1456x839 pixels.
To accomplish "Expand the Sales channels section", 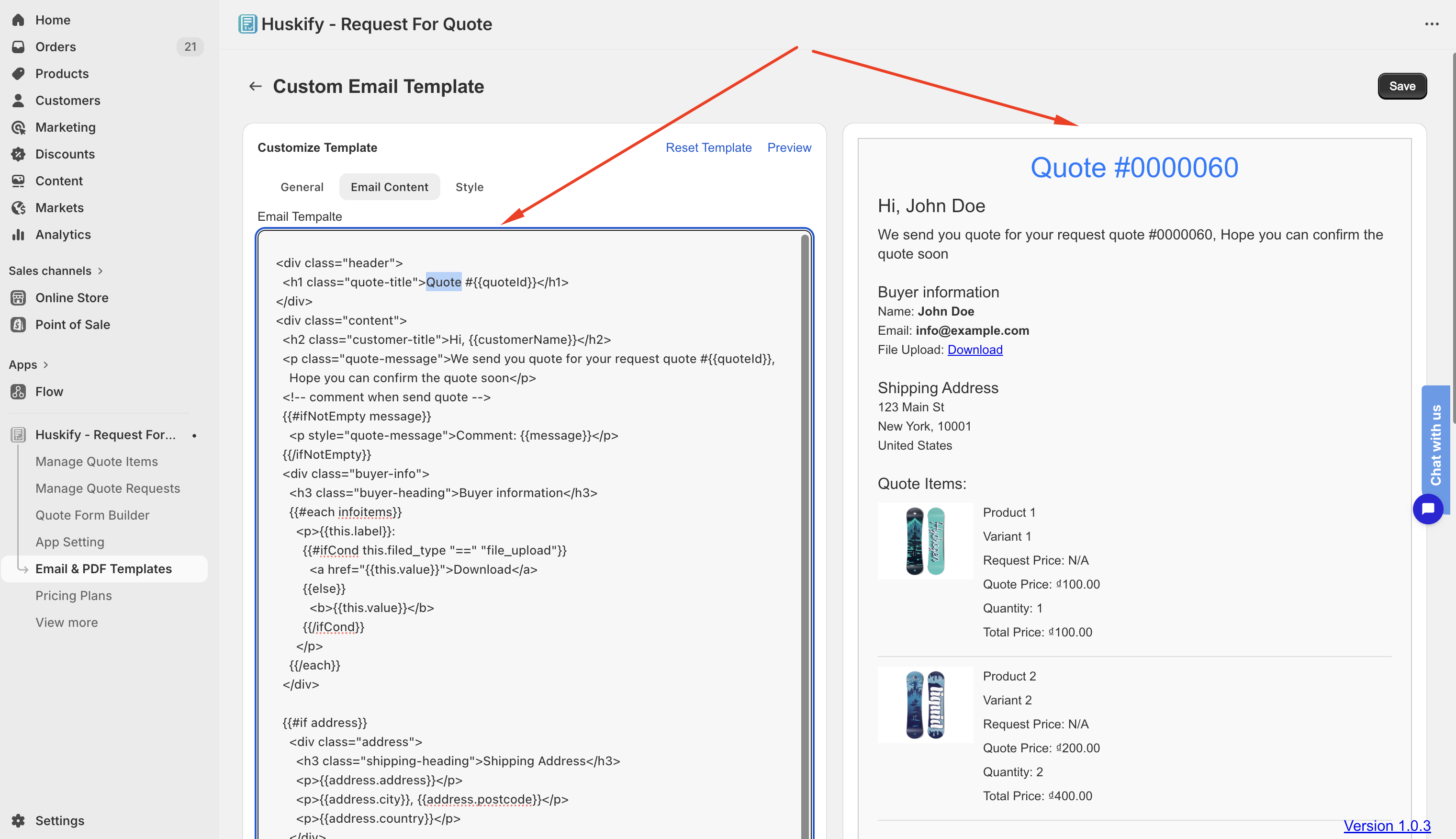I will (x=56, y=270).
